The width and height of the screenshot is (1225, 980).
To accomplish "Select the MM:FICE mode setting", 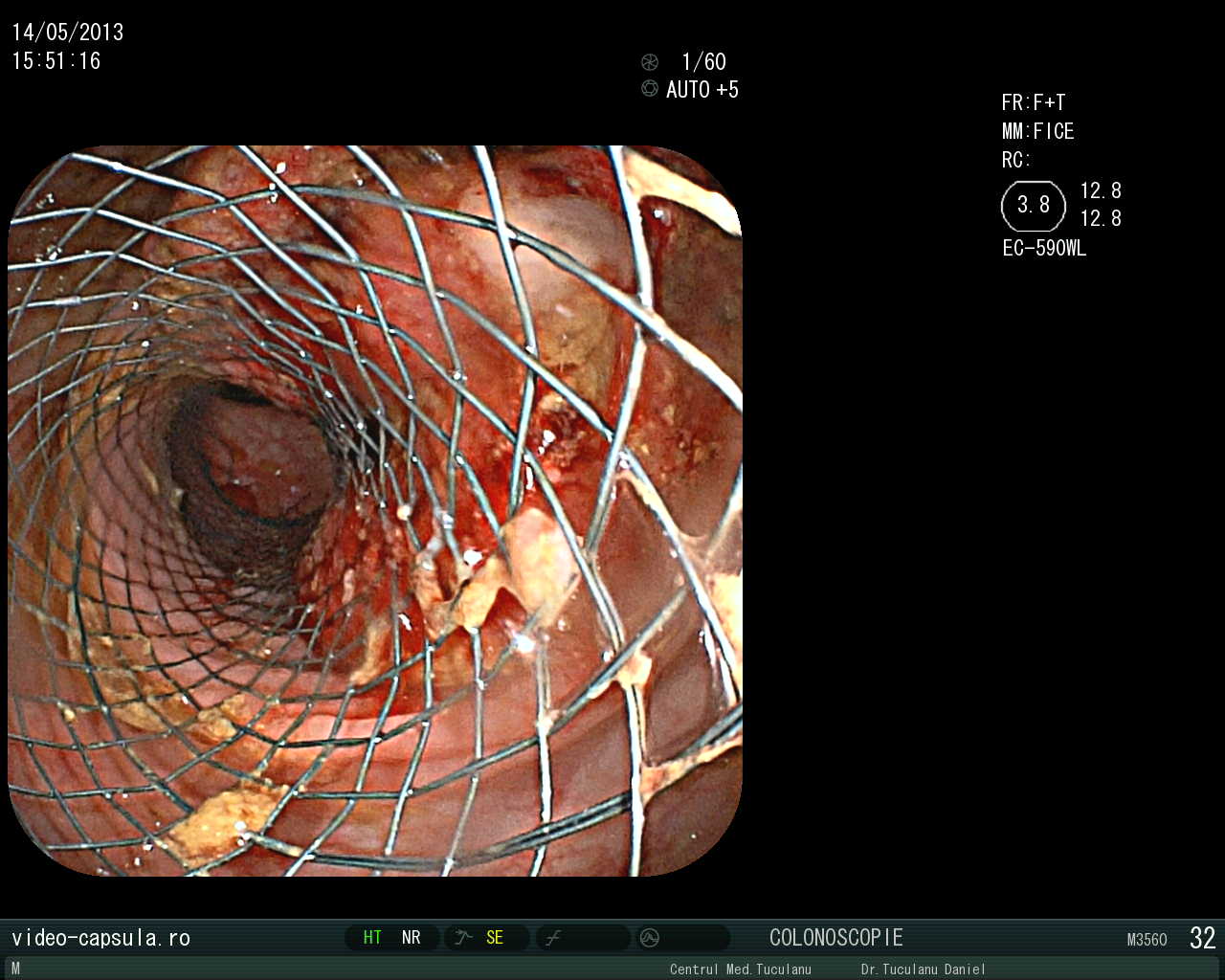I will [x=1037, y=131].
